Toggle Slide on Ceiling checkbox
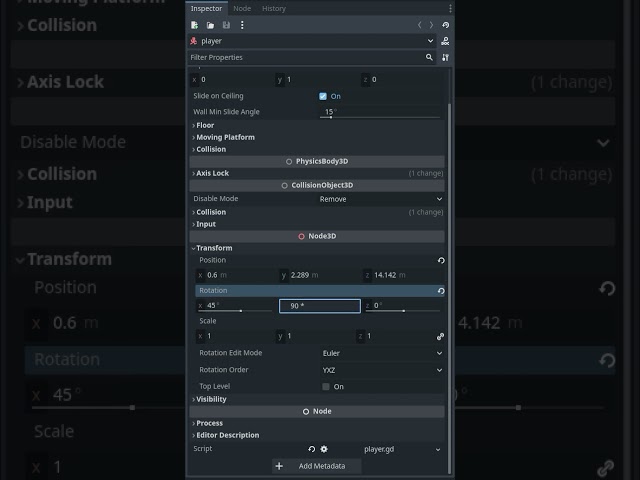 click(x=323, y=96)
